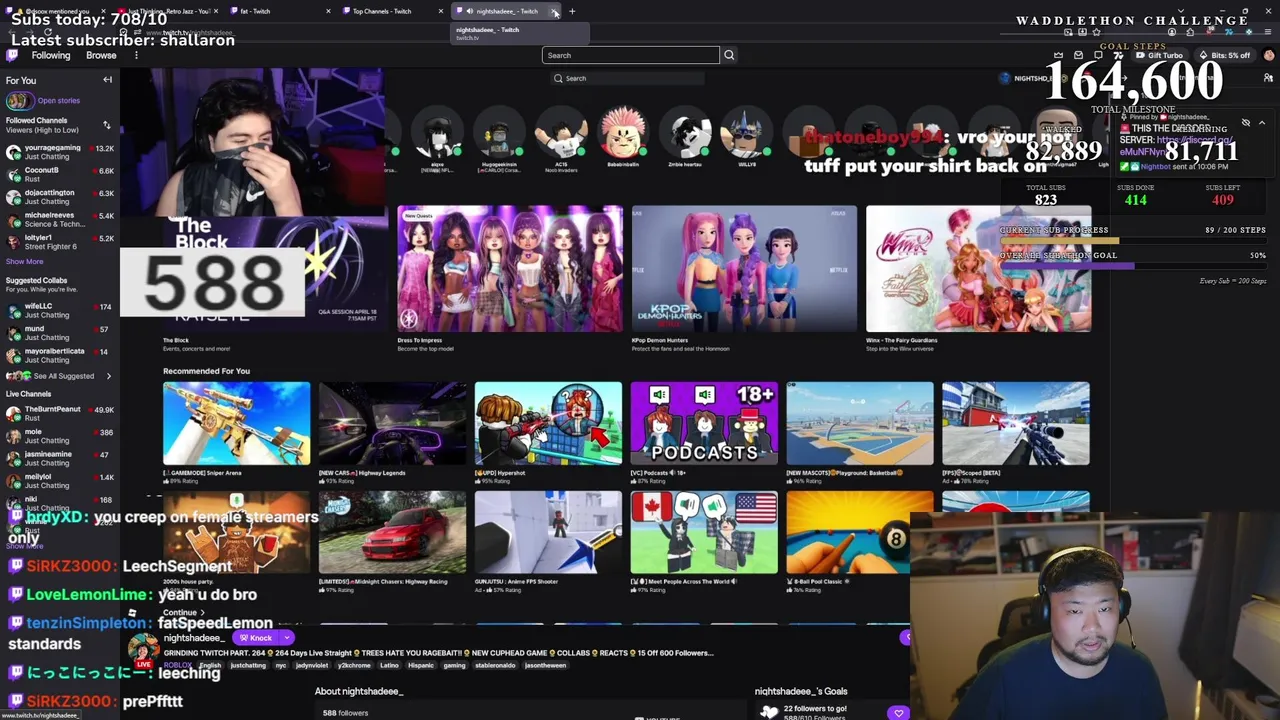Open the Following page
1280x720 pixels.
pyautogui.click(x=51, y=55)
